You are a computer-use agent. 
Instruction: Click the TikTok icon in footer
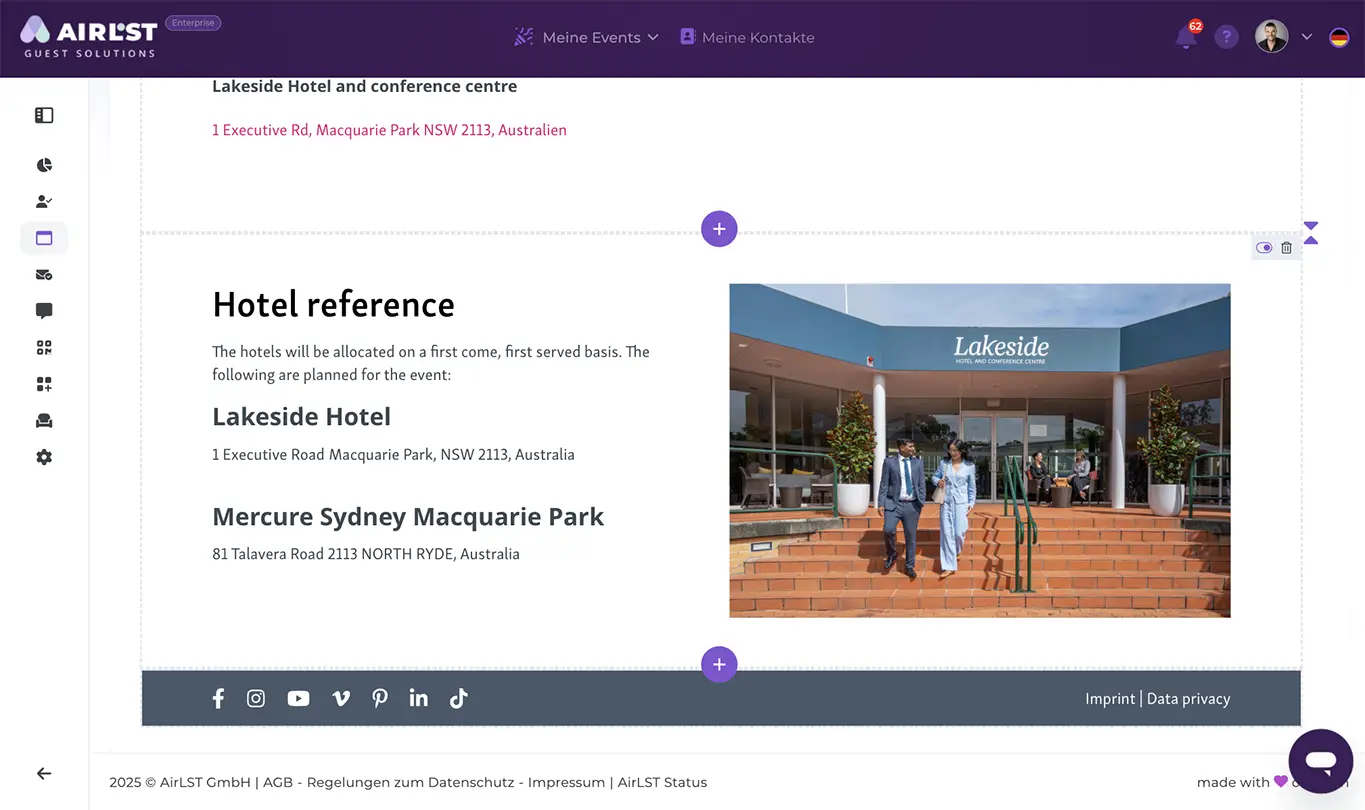(x=458, y=698)
